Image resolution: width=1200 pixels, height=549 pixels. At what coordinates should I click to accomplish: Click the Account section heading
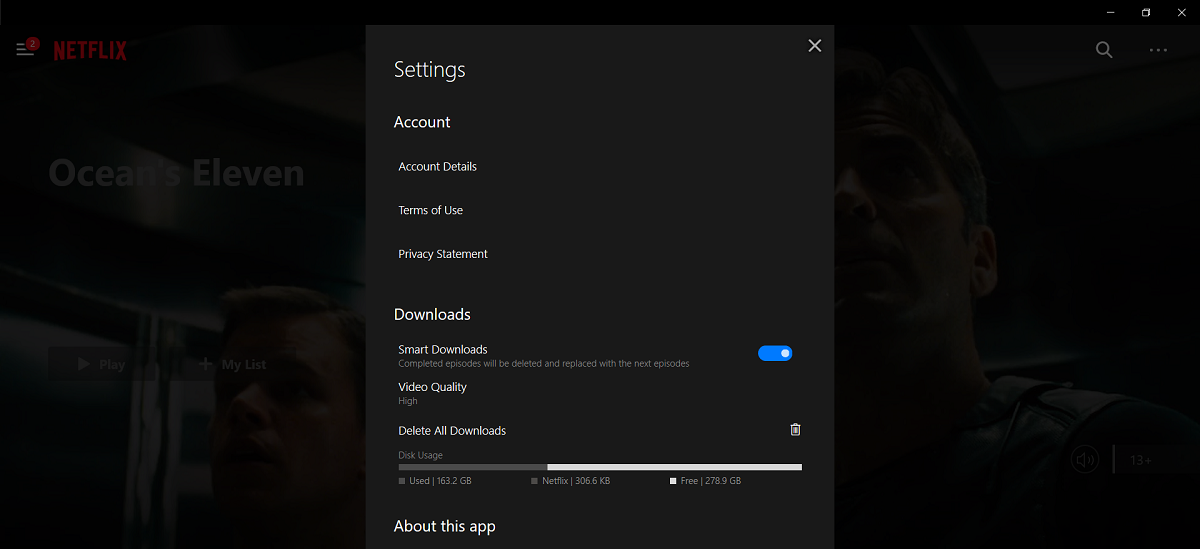coord(422,122)
